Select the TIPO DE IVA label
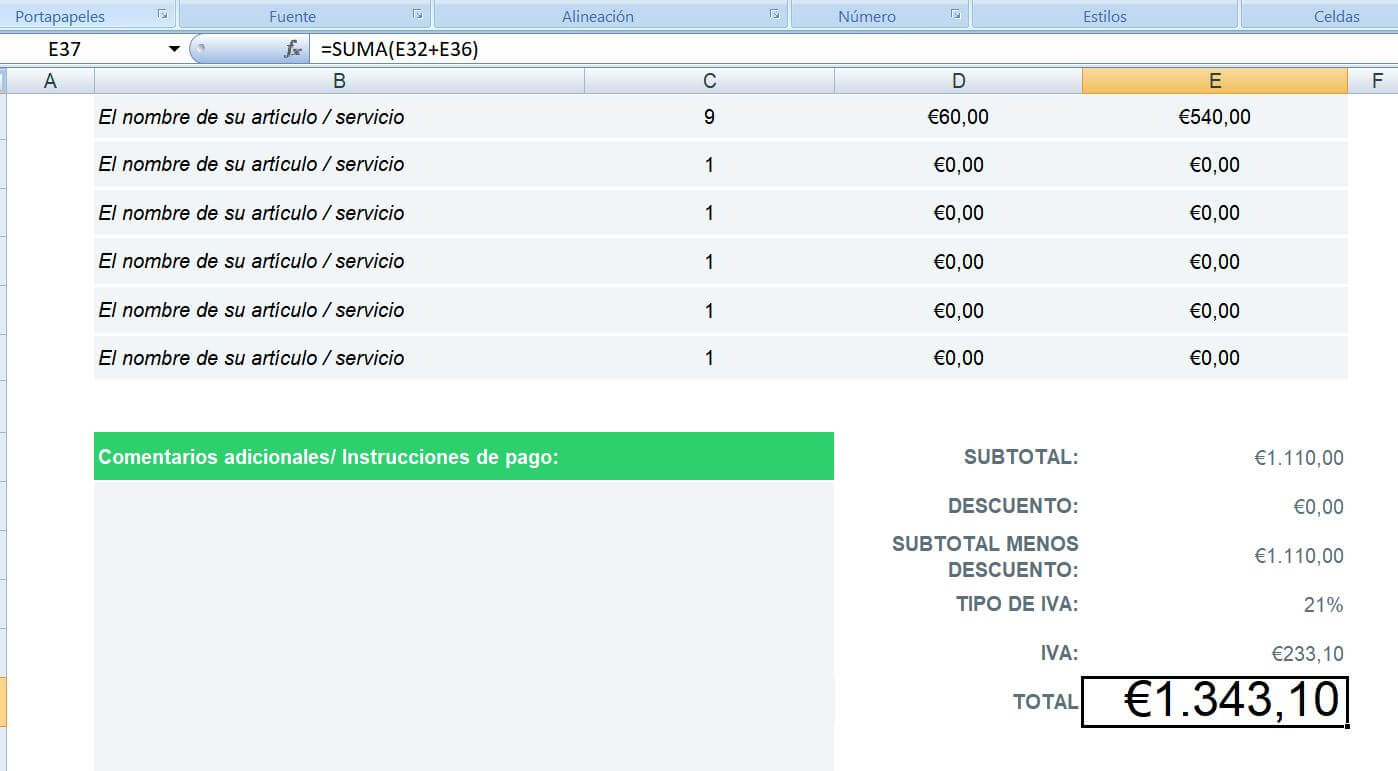The width and height of the screenshot is (1398, 771). click(1017, 604)
